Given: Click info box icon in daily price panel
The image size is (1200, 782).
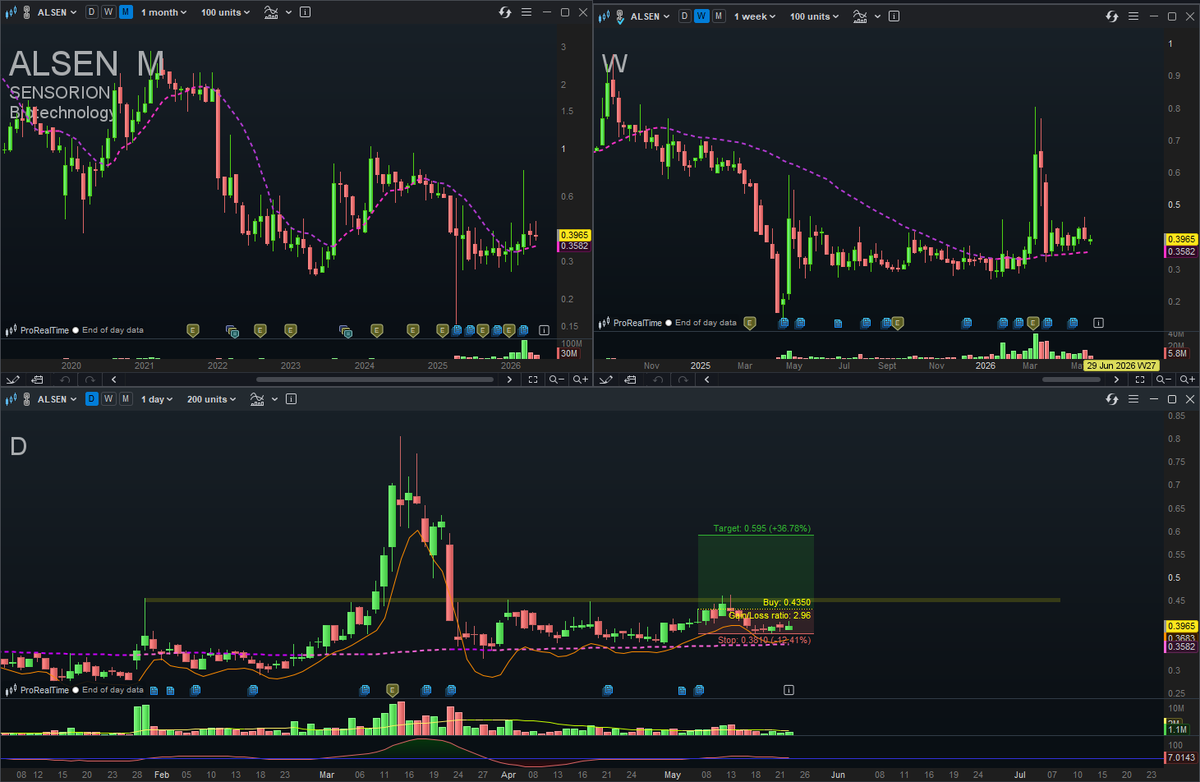Looking at the screenshot, I should (x=789, y=690).
